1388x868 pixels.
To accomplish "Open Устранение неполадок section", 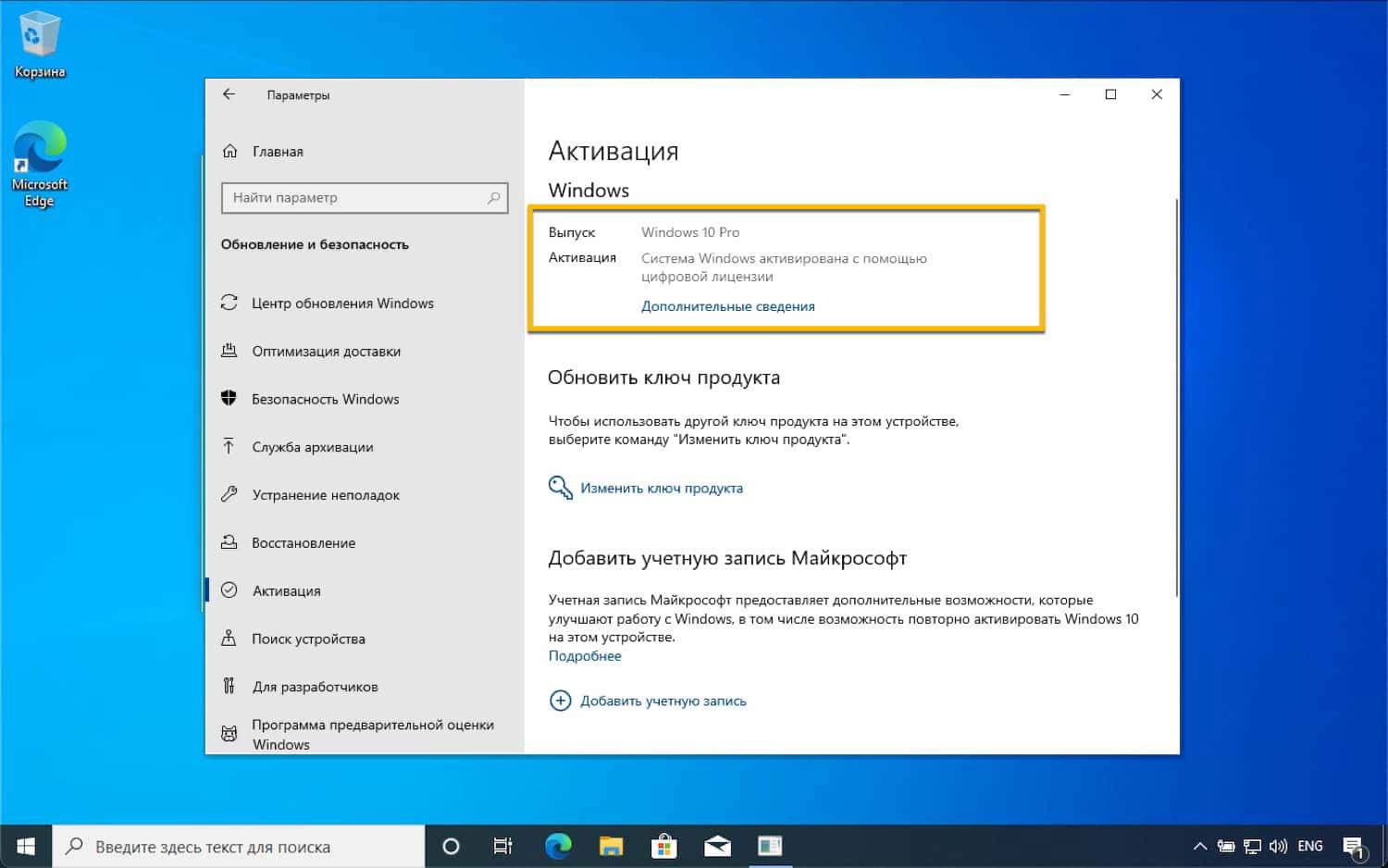I will click(326, 495).
